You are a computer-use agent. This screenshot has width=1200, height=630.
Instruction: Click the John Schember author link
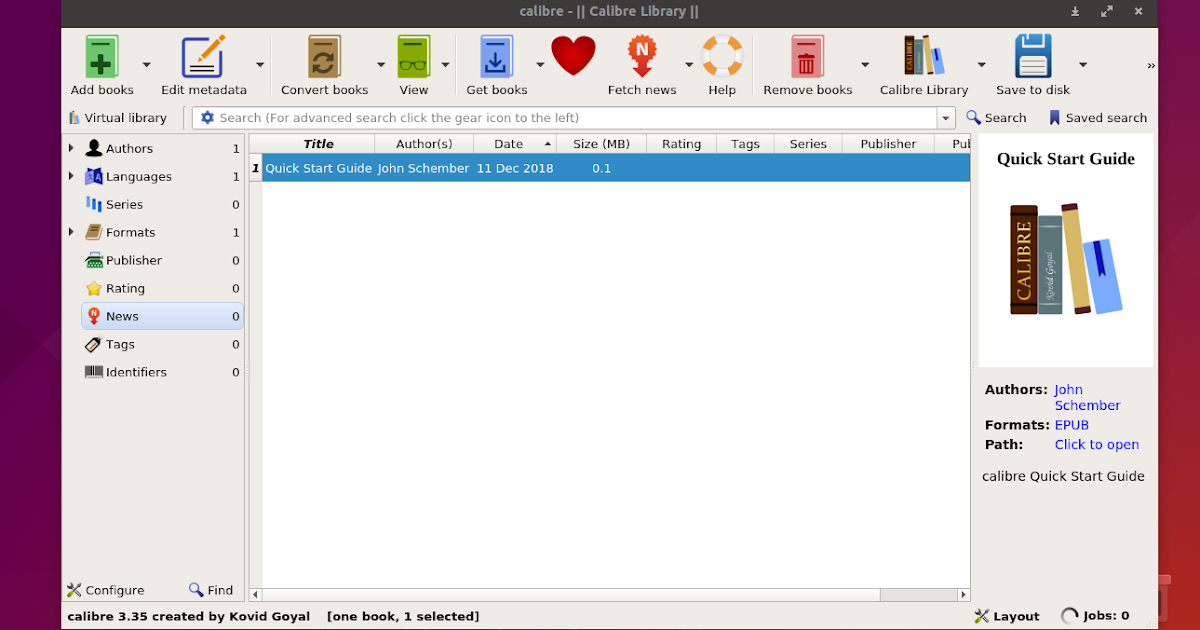coord(1087,397)
